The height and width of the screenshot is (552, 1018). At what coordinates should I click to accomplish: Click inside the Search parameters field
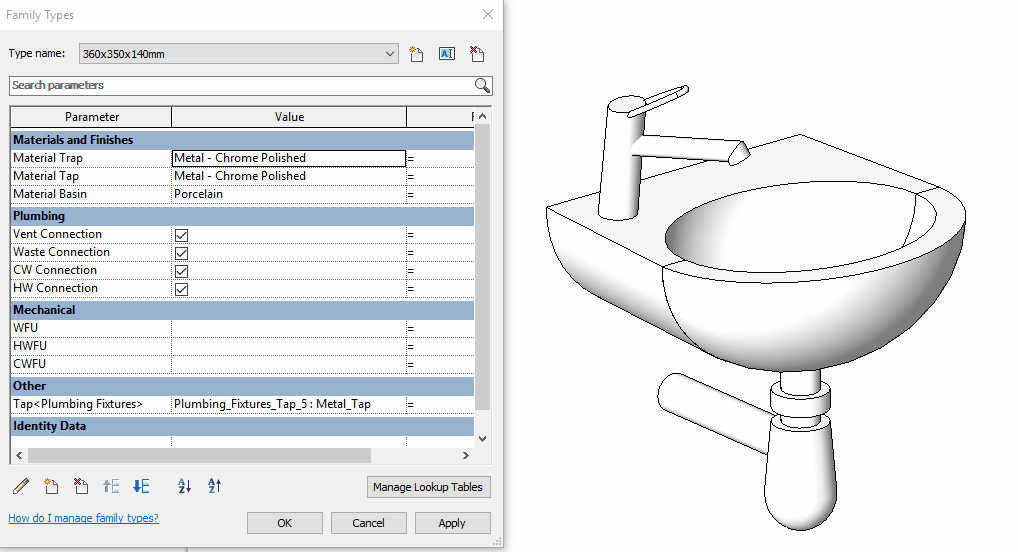[x=240, y=86]
